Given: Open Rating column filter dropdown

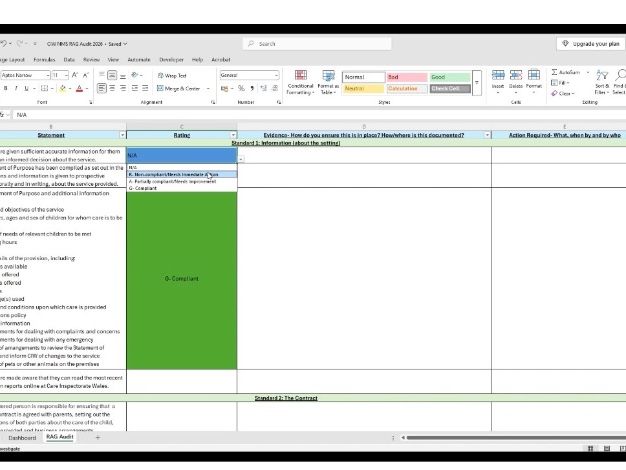Looking at the screenshot, I should tap(233, 135).
